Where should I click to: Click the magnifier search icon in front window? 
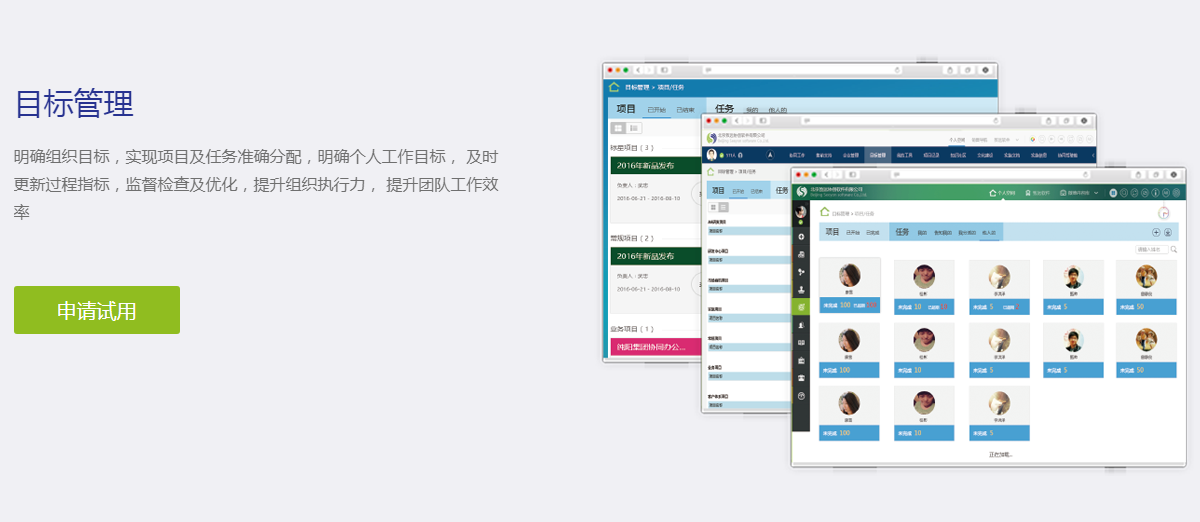click(1174, 249)
